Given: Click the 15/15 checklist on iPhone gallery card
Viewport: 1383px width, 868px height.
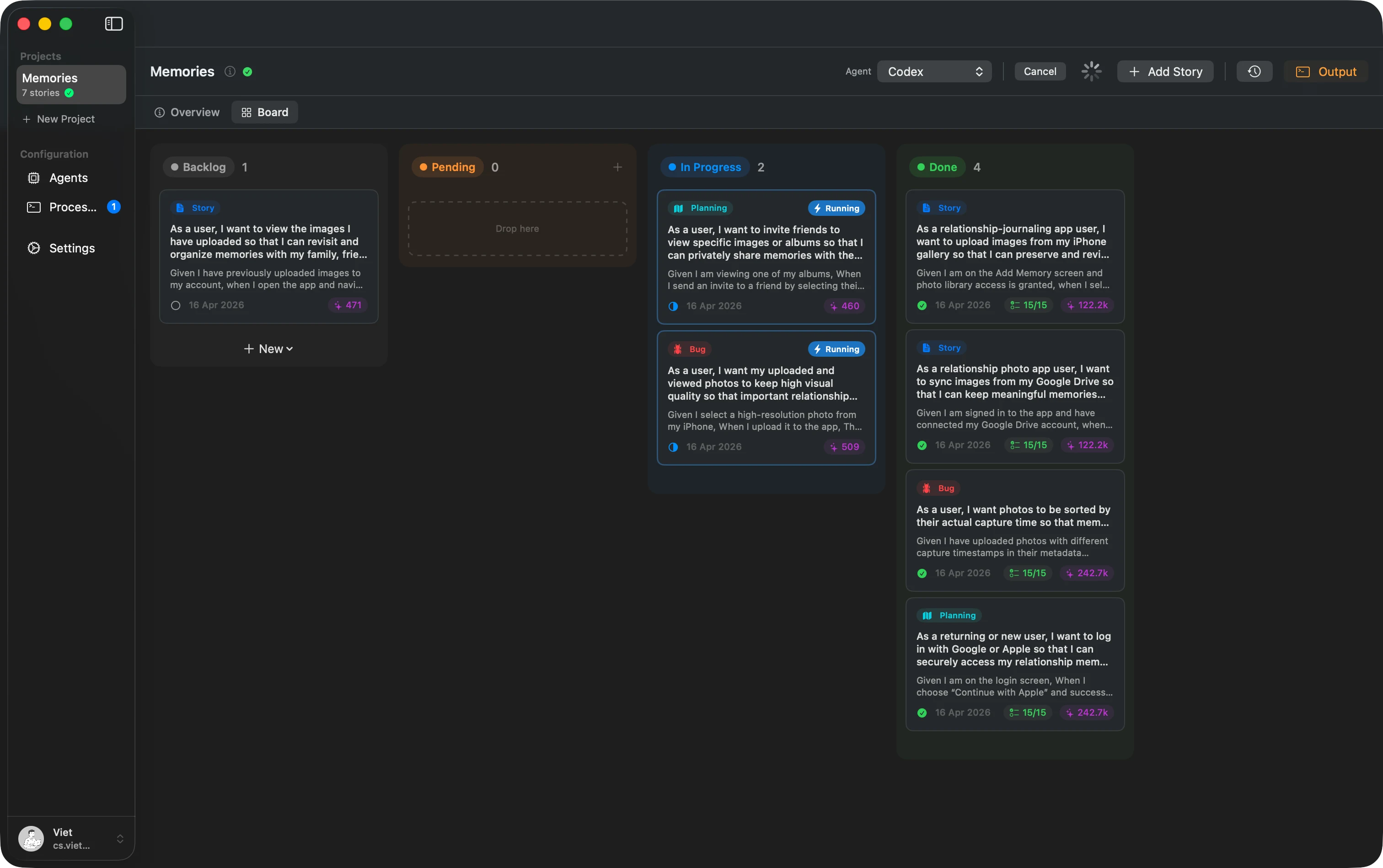Looking at the screenshot, I should (x=1029, y=305).
